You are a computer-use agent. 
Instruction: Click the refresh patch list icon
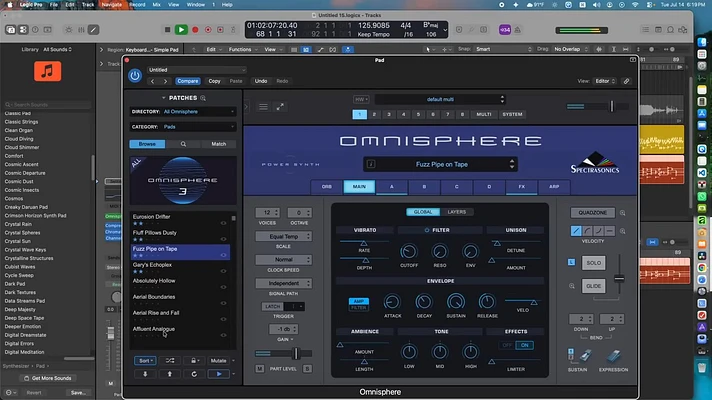[194, 374]
